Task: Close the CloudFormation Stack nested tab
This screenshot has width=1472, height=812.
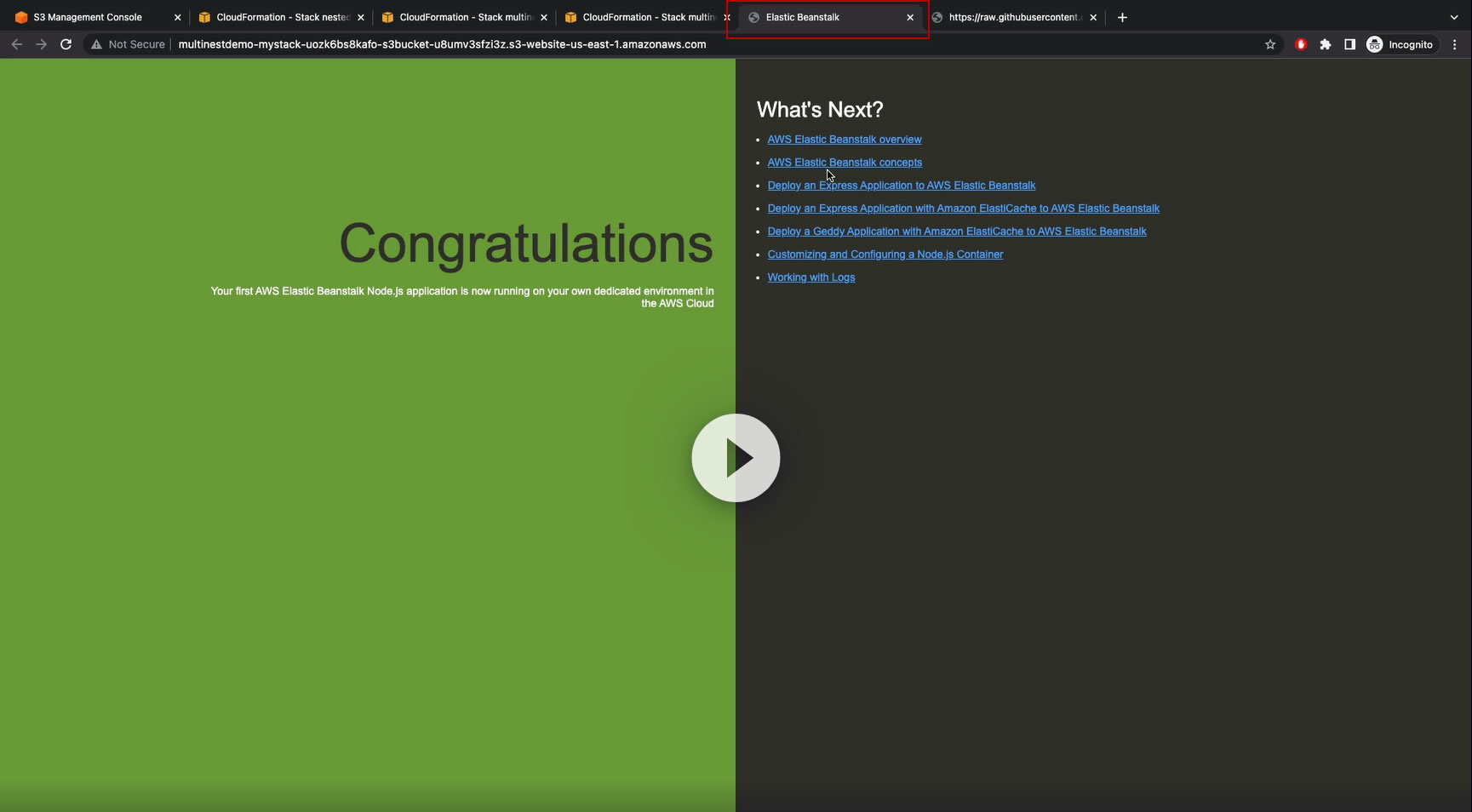Action: [x=361, y=17]
